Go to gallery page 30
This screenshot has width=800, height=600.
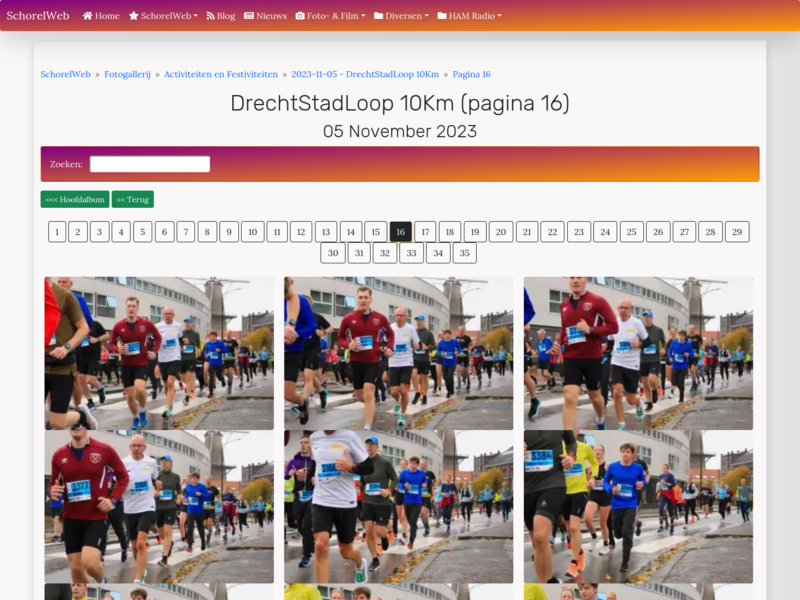pyautogui.click(x=333, y=253)
